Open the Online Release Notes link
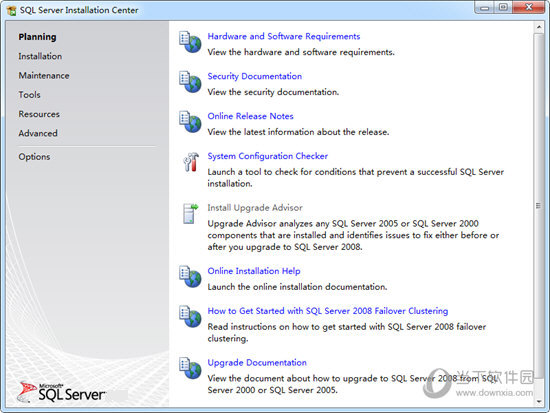 point(250,116)
